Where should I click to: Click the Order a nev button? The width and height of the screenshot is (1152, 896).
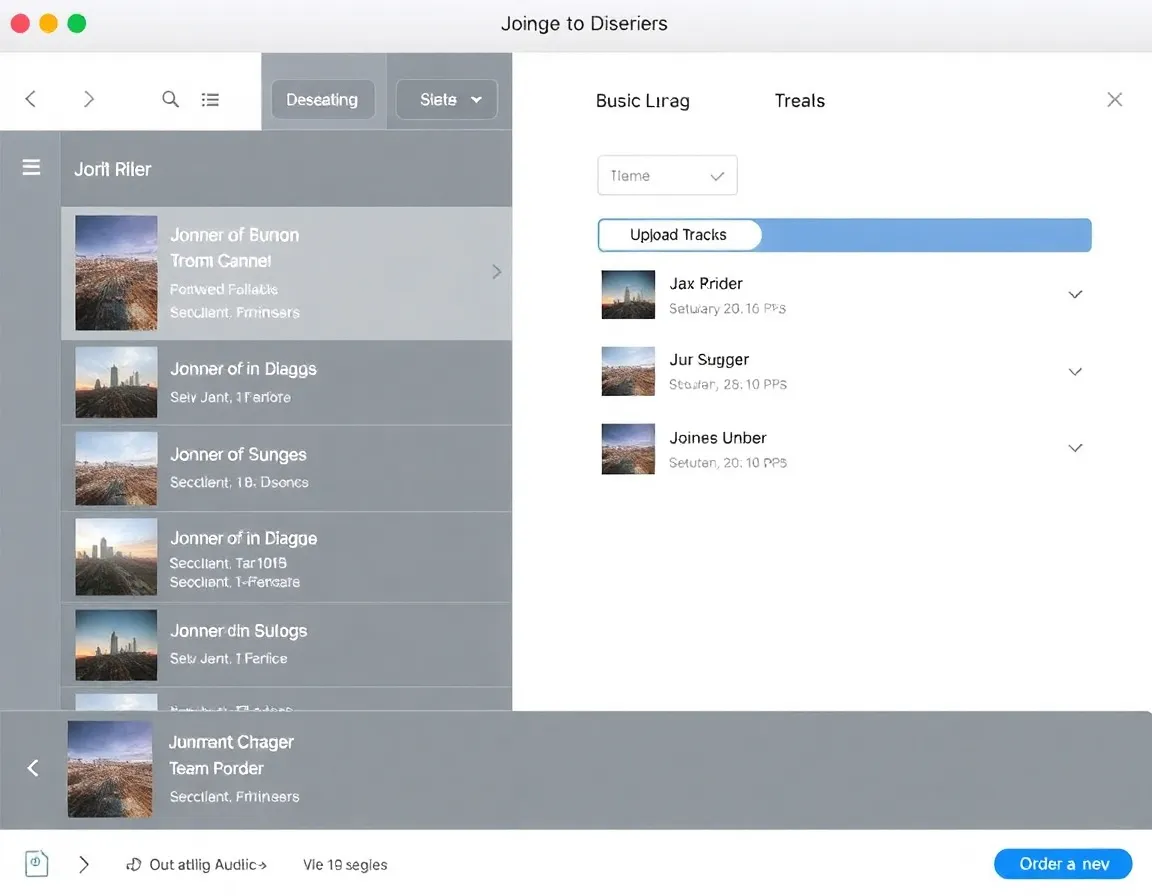[1062, 864]
